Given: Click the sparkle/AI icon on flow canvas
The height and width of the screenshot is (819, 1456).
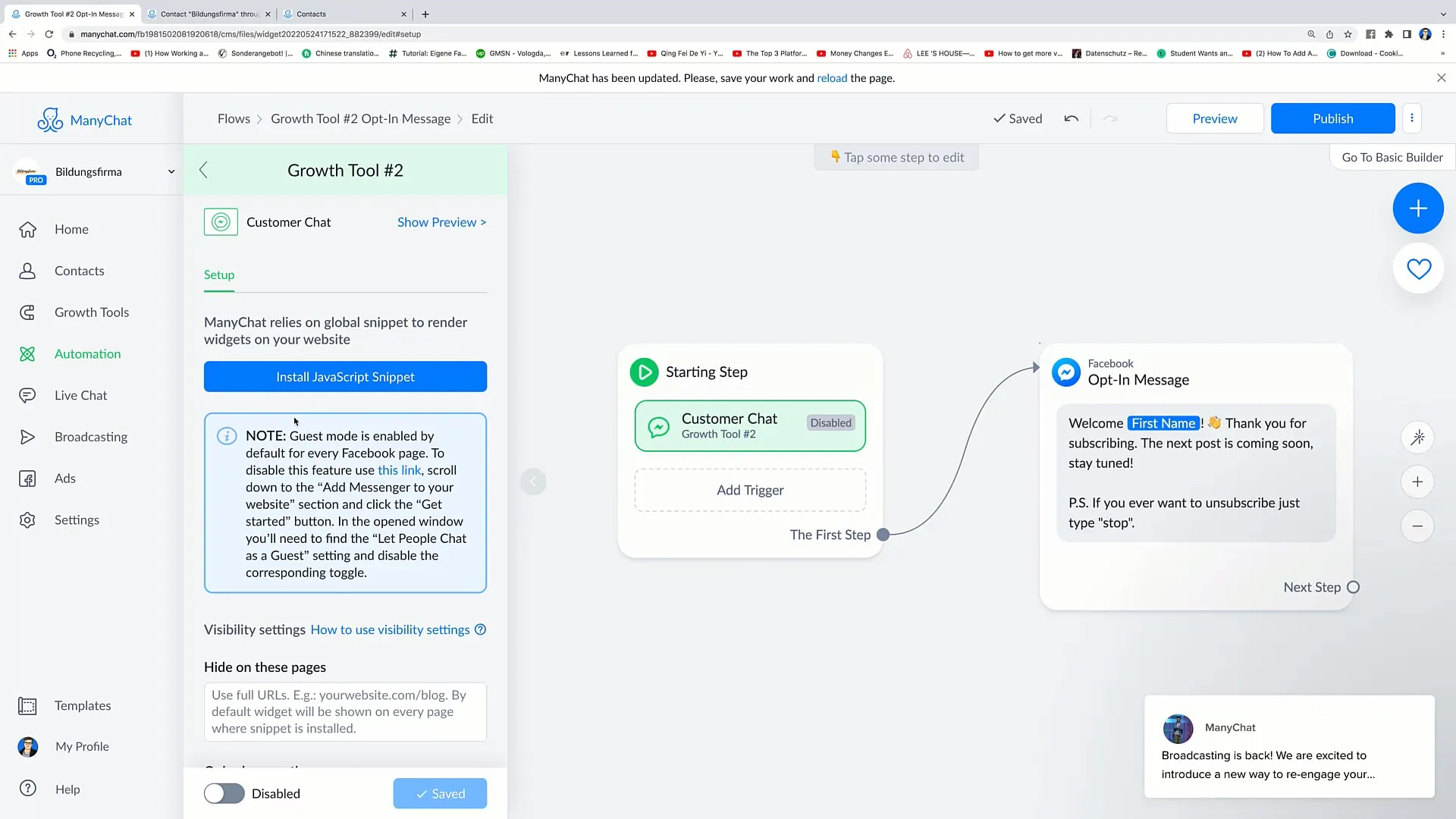Looking at the screenshot, I should pos(1419,437).
